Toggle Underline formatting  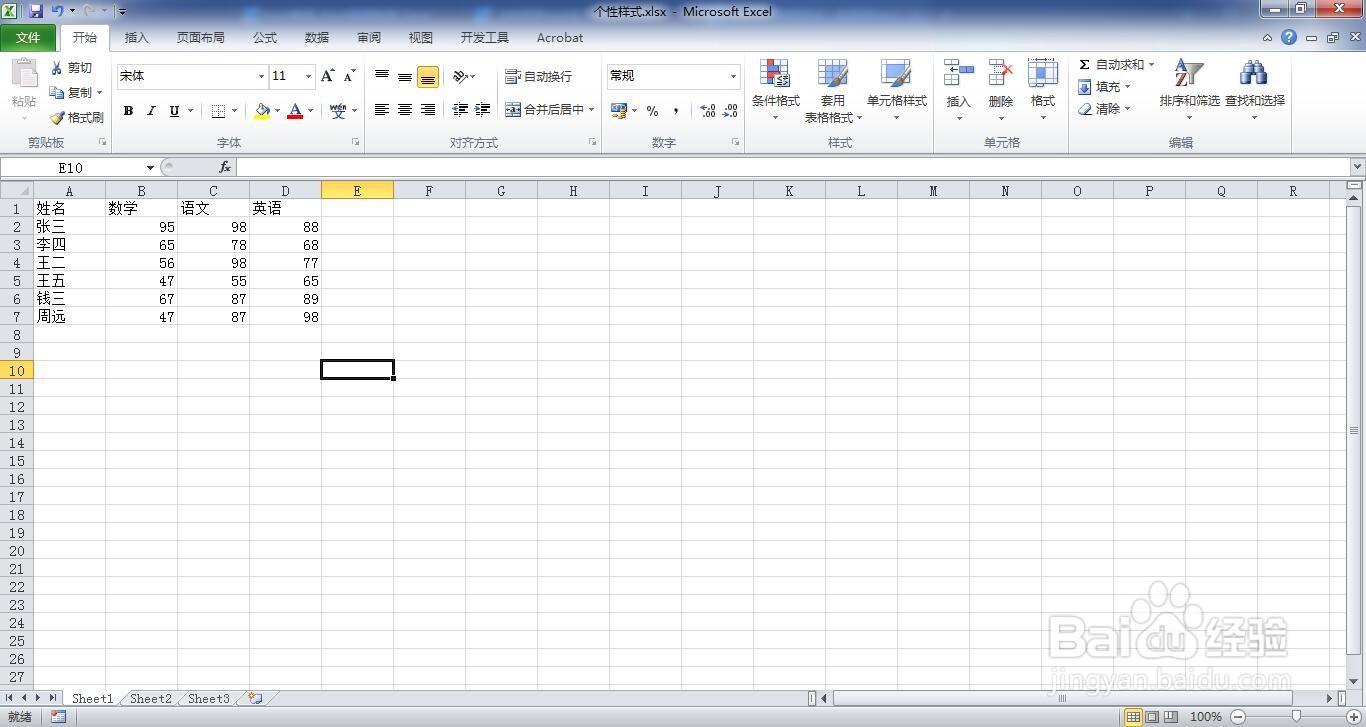point(174,111)
